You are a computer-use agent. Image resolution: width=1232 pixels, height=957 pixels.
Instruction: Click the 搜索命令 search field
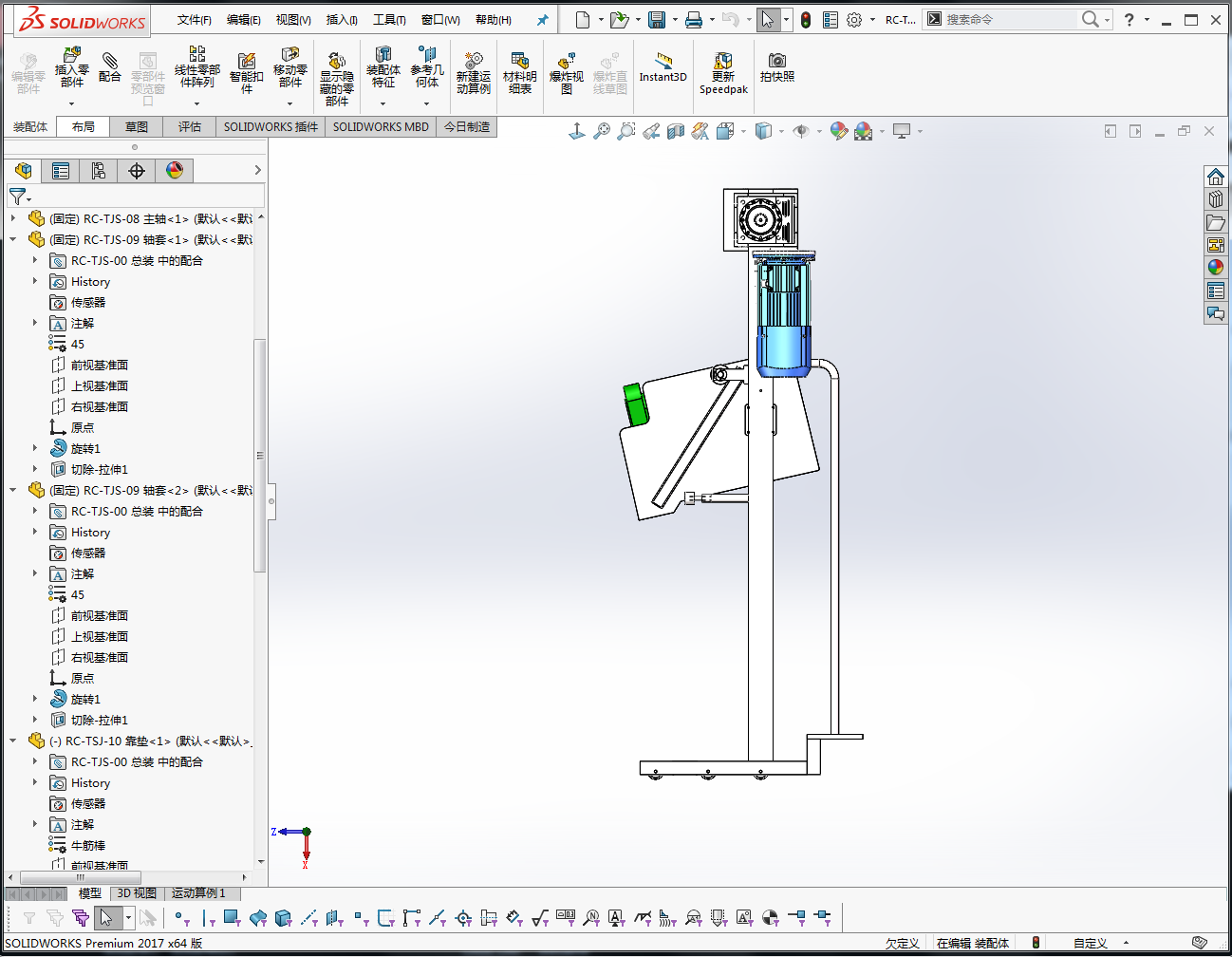tap(1012, 19)
